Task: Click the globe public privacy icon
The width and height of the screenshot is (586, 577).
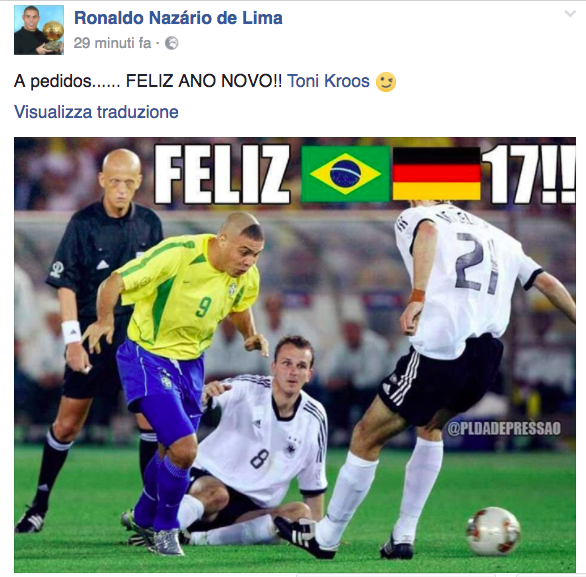Action: coord(172,43)
